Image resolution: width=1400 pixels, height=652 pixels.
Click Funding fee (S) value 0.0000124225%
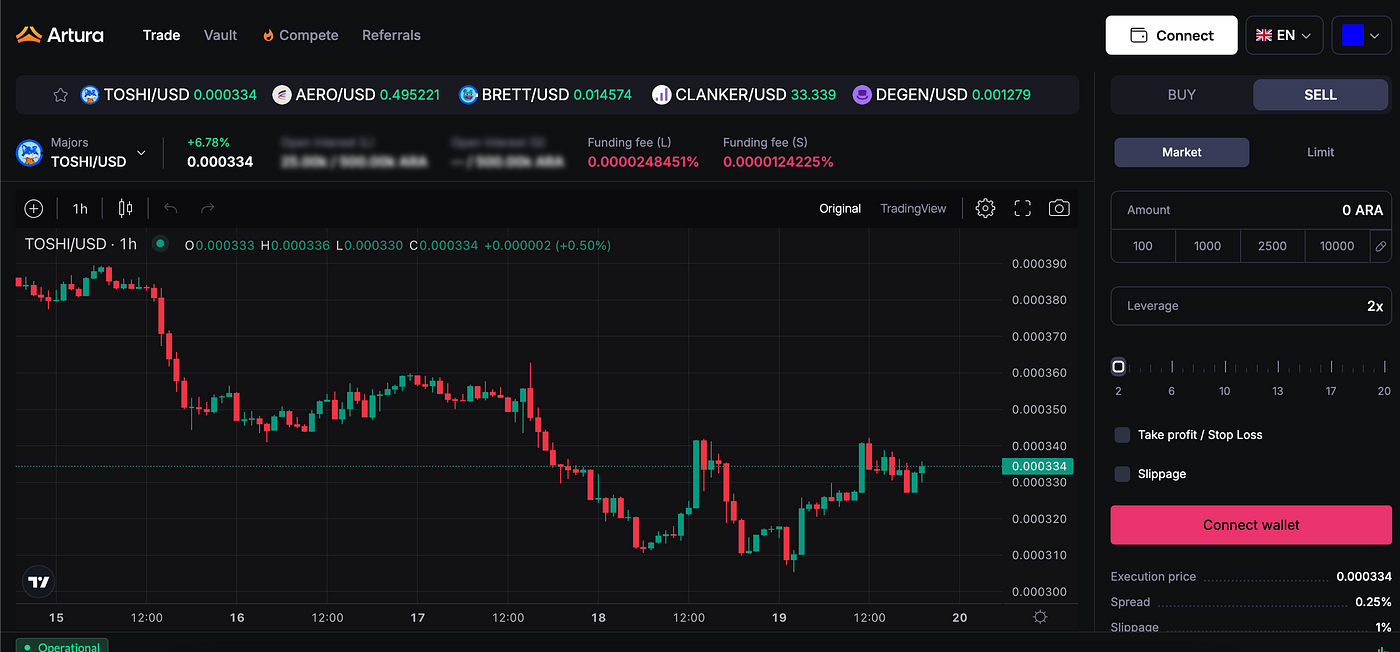(x=778, y=162)
